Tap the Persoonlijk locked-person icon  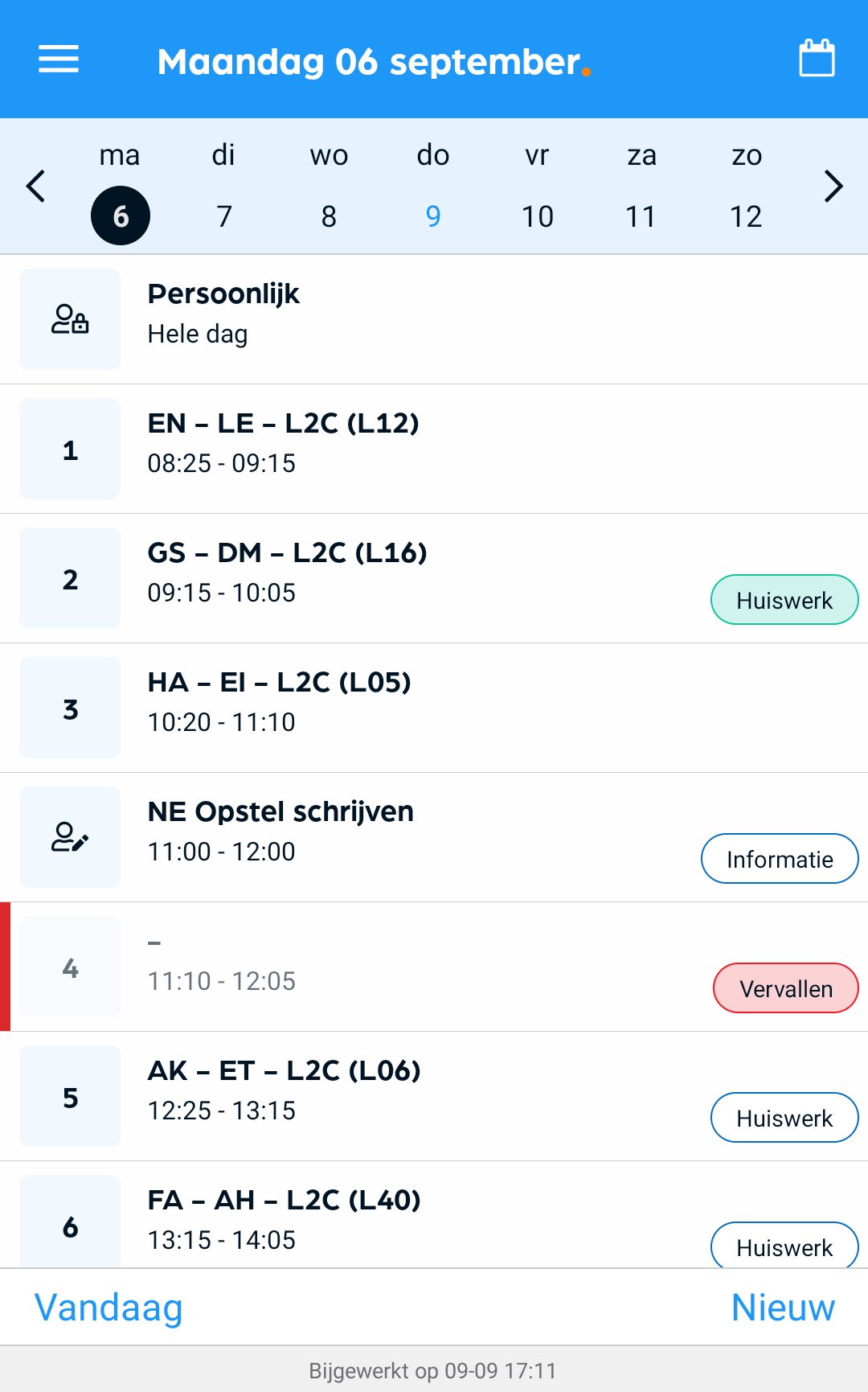coord(70,319)
